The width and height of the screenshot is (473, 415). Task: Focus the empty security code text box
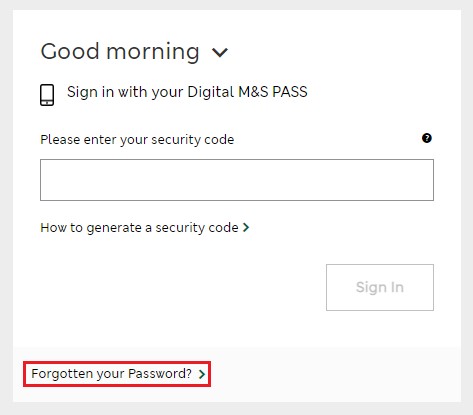(x=237, y=180)
